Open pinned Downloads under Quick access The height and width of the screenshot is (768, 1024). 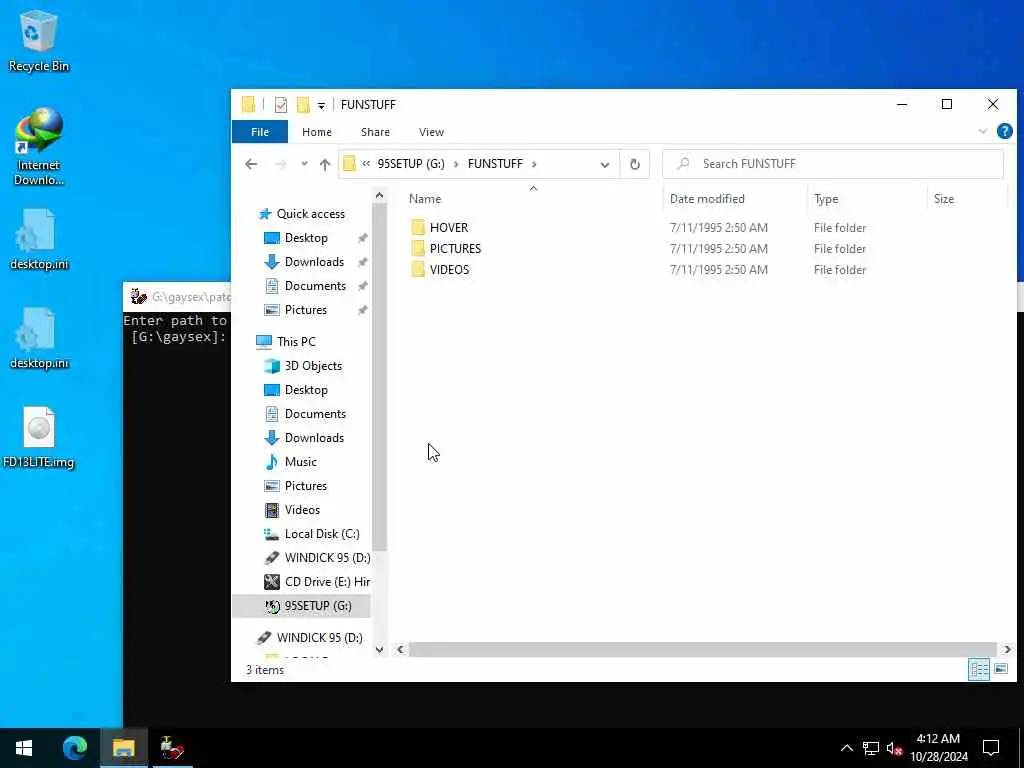(313, 262)
